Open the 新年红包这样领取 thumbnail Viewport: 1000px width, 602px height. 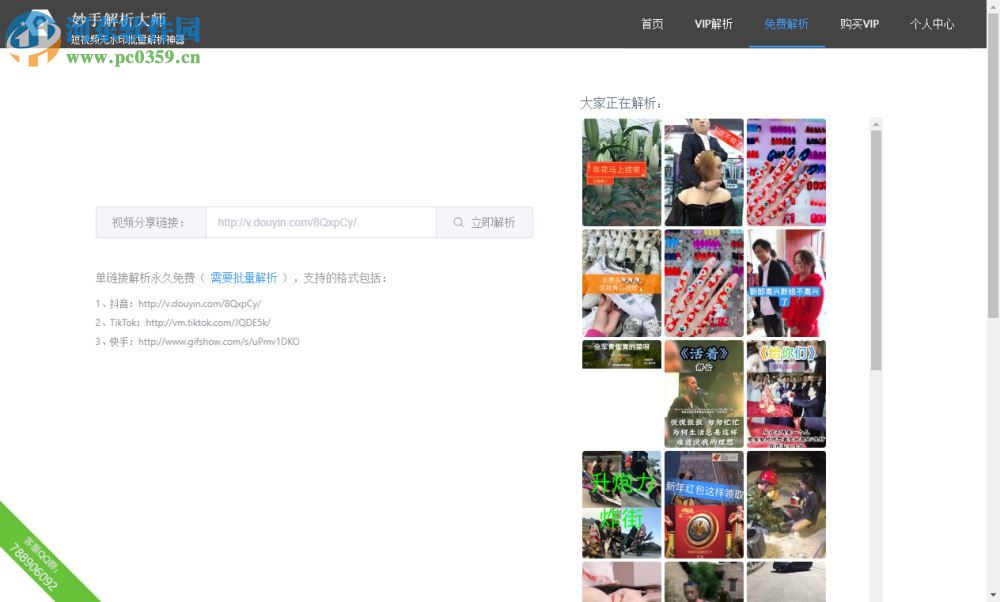[x=704, y=505]
